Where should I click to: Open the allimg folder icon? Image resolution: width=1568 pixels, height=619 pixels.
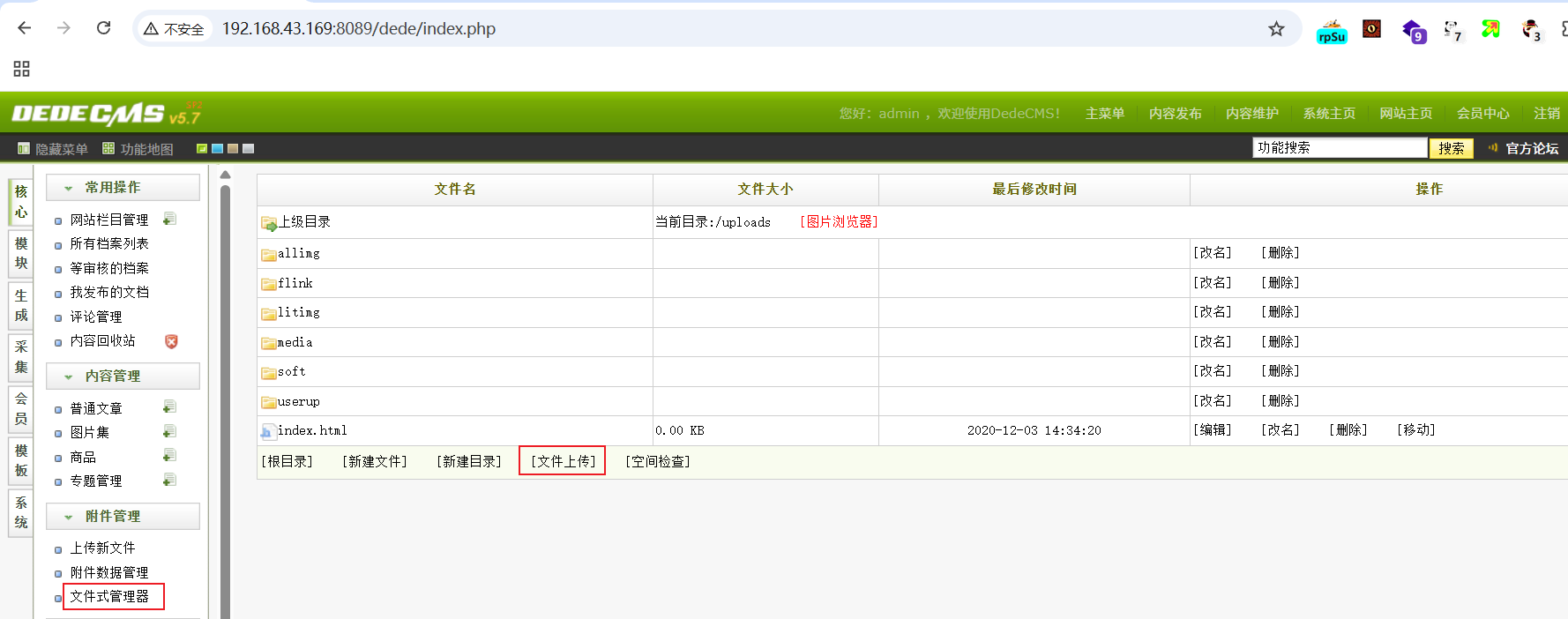pyautogui.click(x=268, y=255)
